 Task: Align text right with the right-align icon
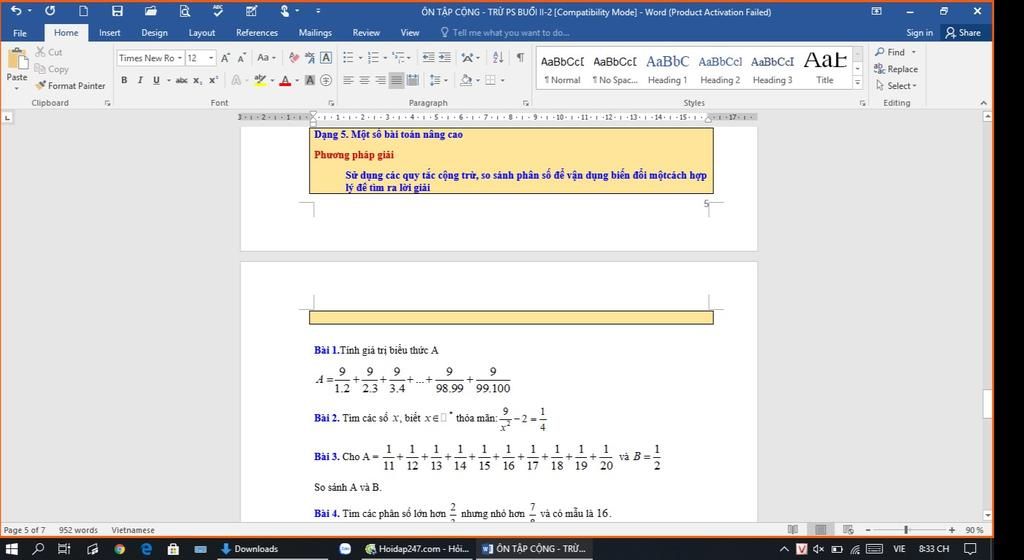click(x=380, y=80)
